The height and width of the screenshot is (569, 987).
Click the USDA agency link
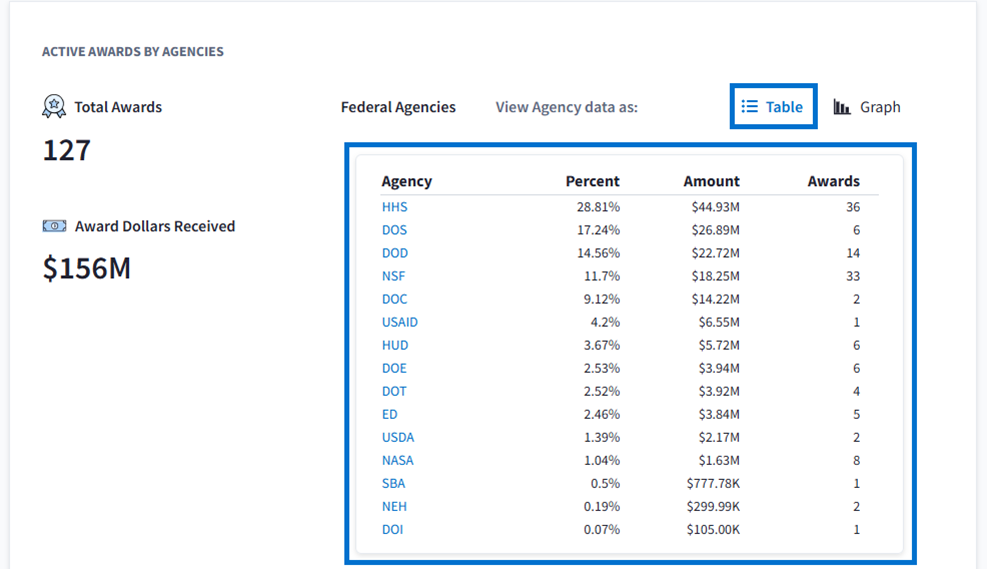(x=397, y=437)
